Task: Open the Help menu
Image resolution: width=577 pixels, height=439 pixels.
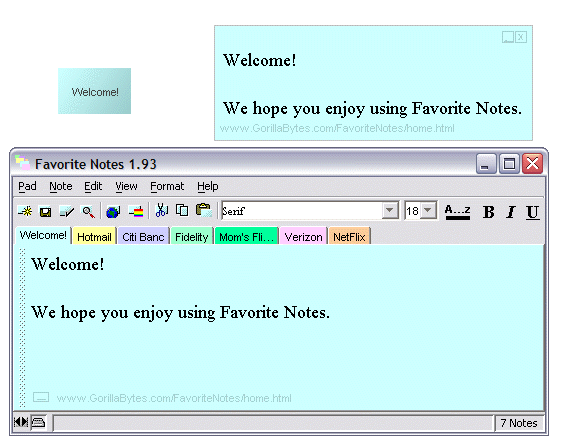Action: click(208, 186)
